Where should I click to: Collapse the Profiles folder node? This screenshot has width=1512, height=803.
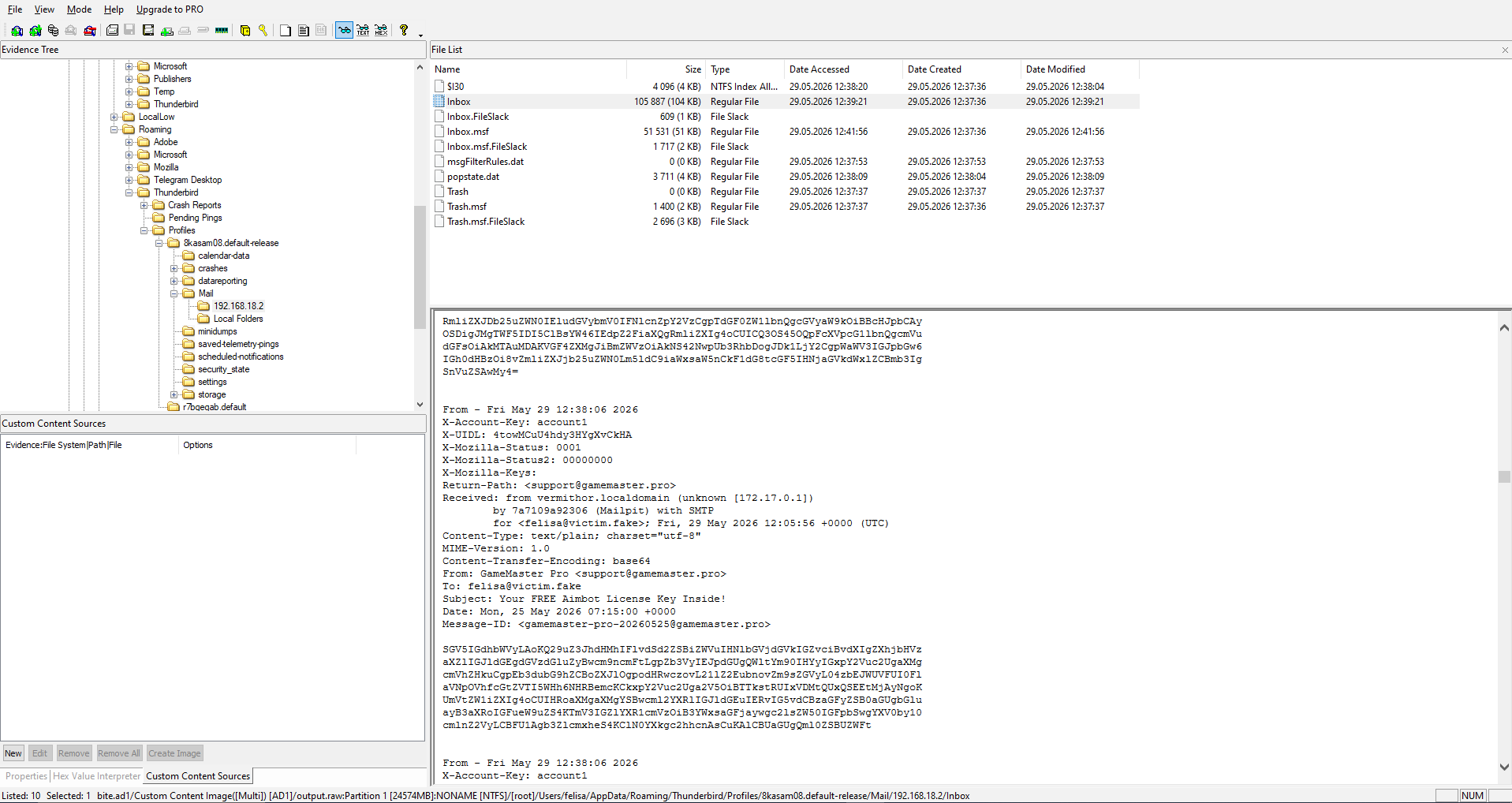tap(144, 230)
